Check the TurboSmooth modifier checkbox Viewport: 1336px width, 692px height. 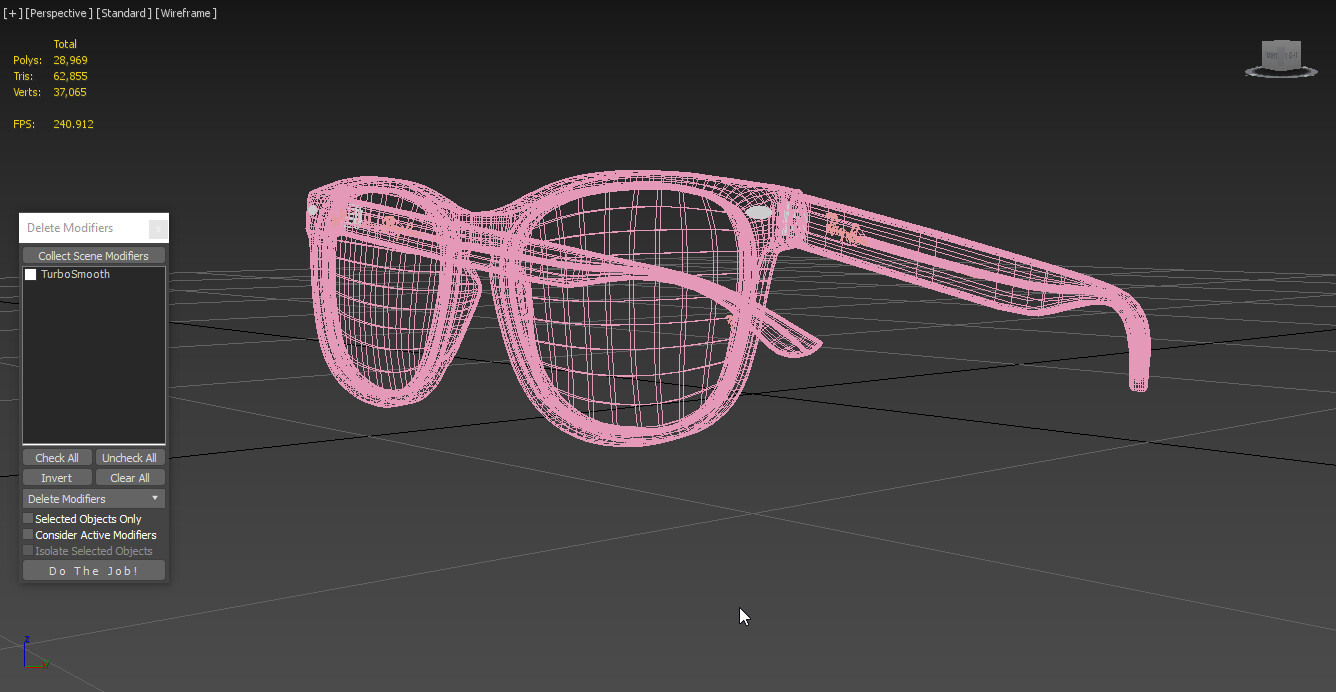(x=30, y=274)
